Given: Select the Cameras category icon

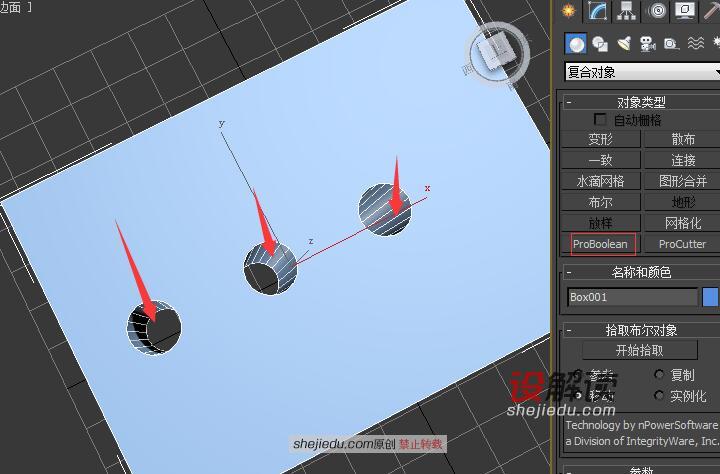Looking at the screenshot, I should 647,44.
